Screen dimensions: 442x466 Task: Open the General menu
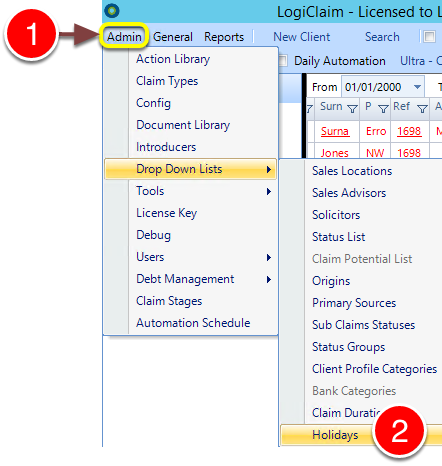173,37
